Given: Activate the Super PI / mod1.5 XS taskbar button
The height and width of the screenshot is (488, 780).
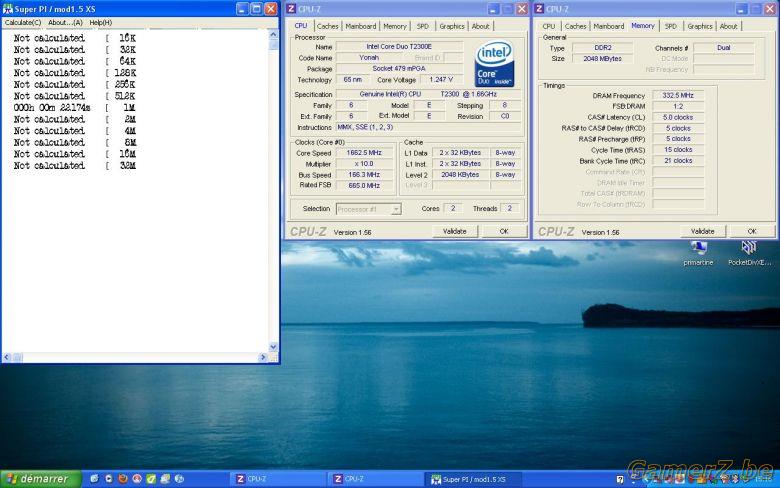Looking at the screenshot, I should pyautogui.click(x=474, y=479).
